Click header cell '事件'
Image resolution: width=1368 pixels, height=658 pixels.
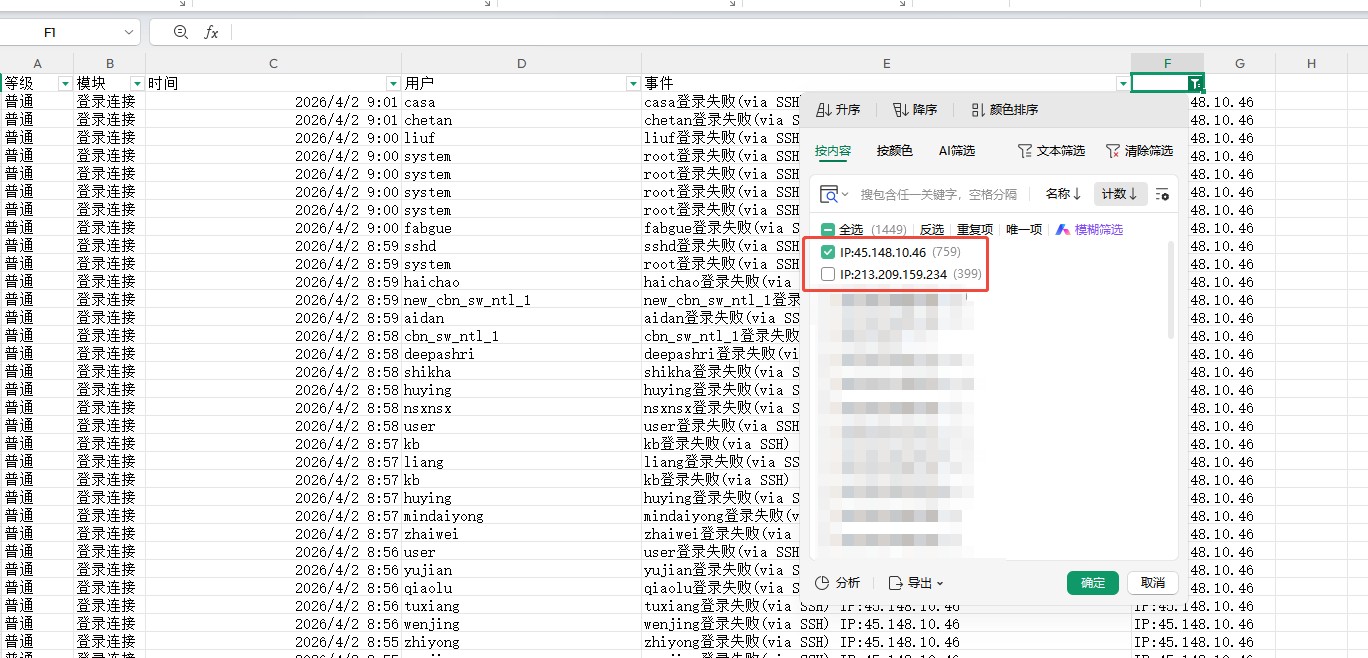(x=886, y=83)
